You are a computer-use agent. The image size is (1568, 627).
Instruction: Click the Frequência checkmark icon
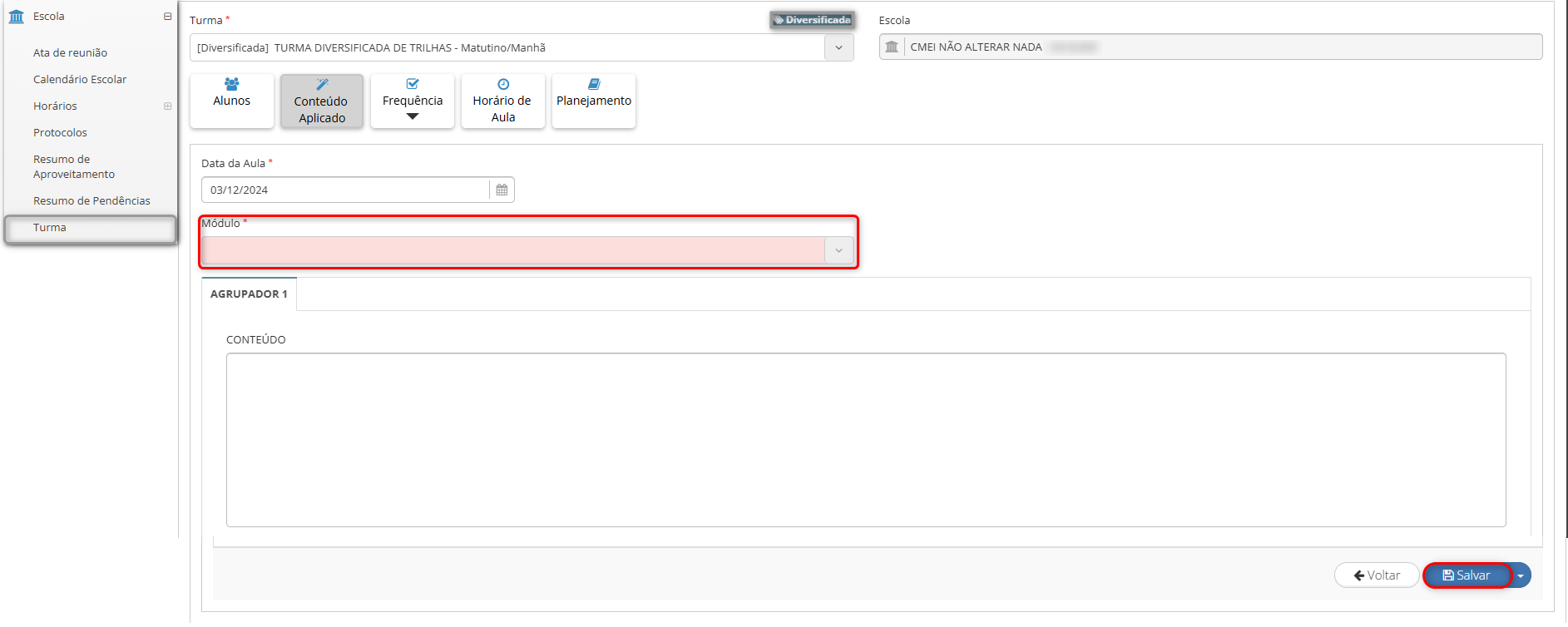413,84
